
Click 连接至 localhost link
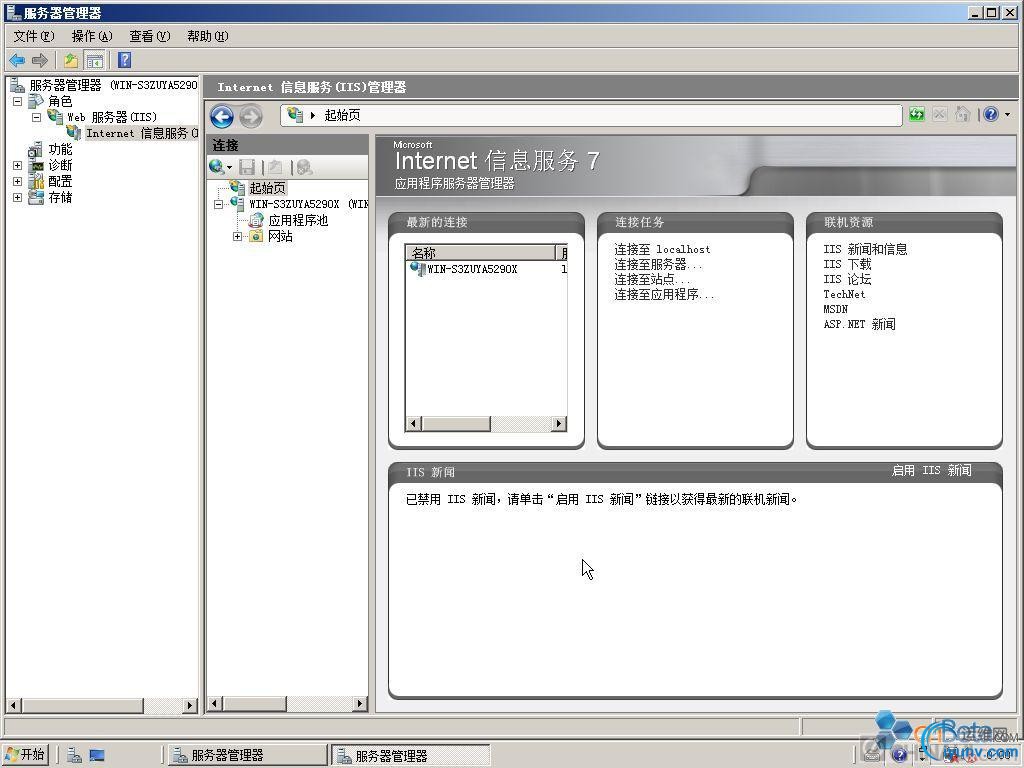pos(662,249)
